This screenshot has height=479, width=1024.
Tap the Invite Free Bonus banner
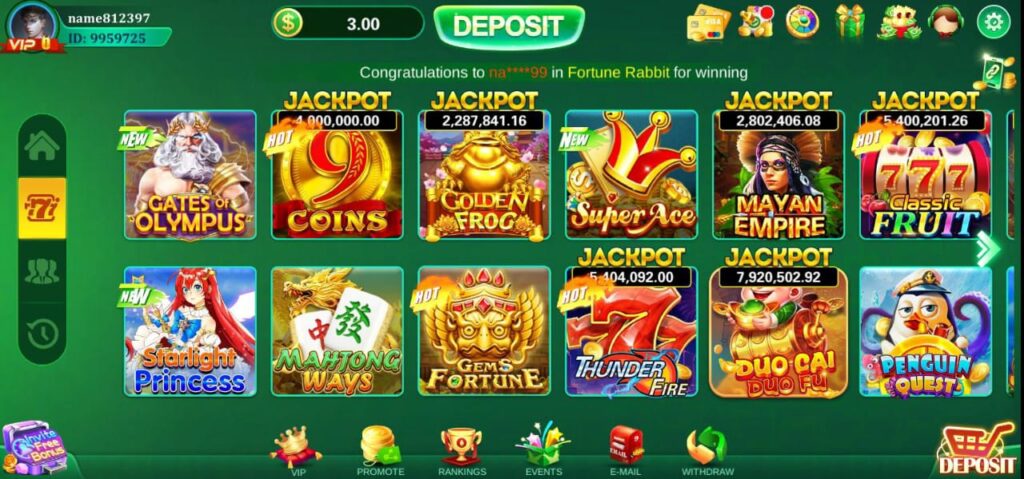pyautogui.click(x=36, y=449)
